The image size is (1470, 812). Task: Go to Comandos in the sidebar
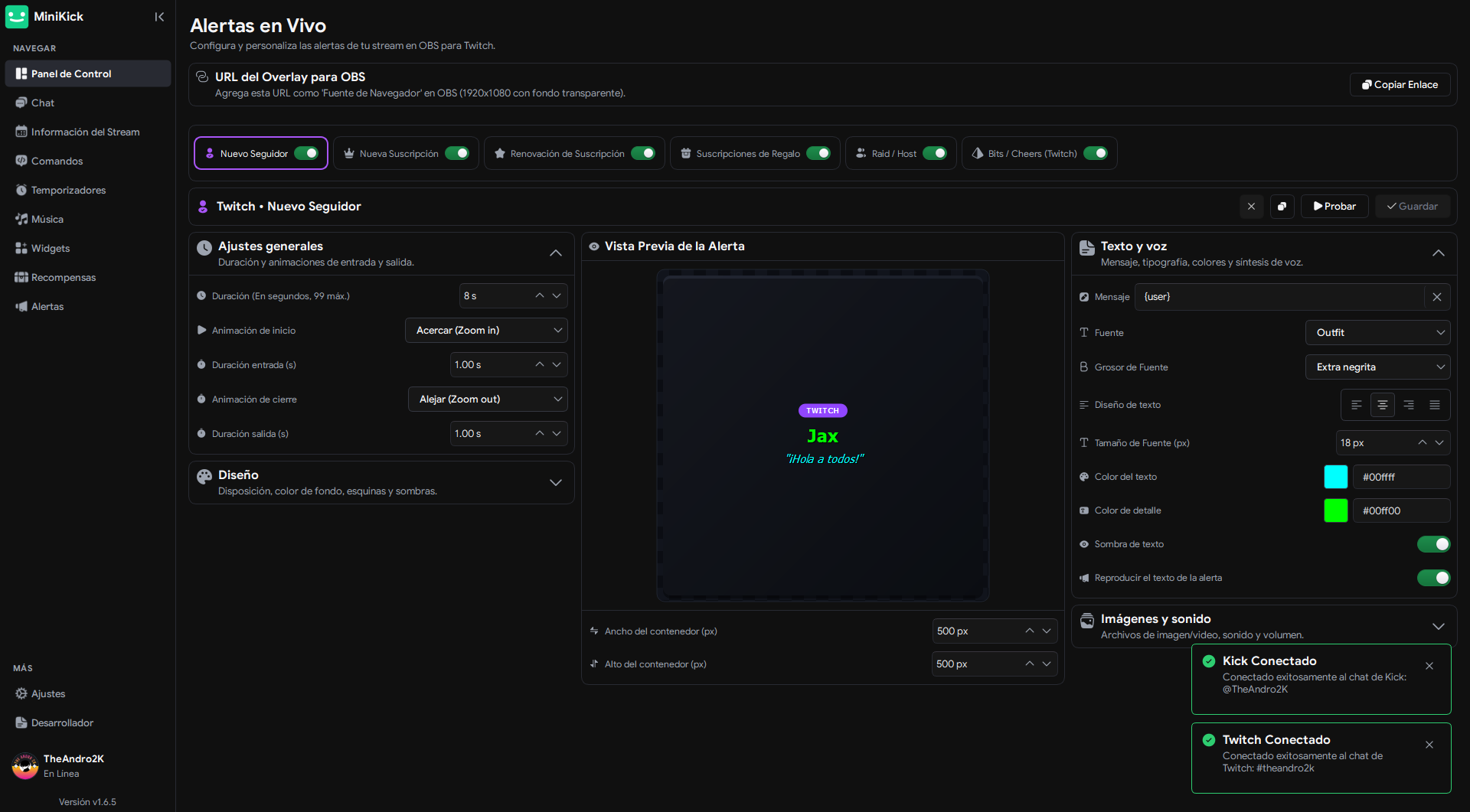pyautogui.click(x=87, y=161)
